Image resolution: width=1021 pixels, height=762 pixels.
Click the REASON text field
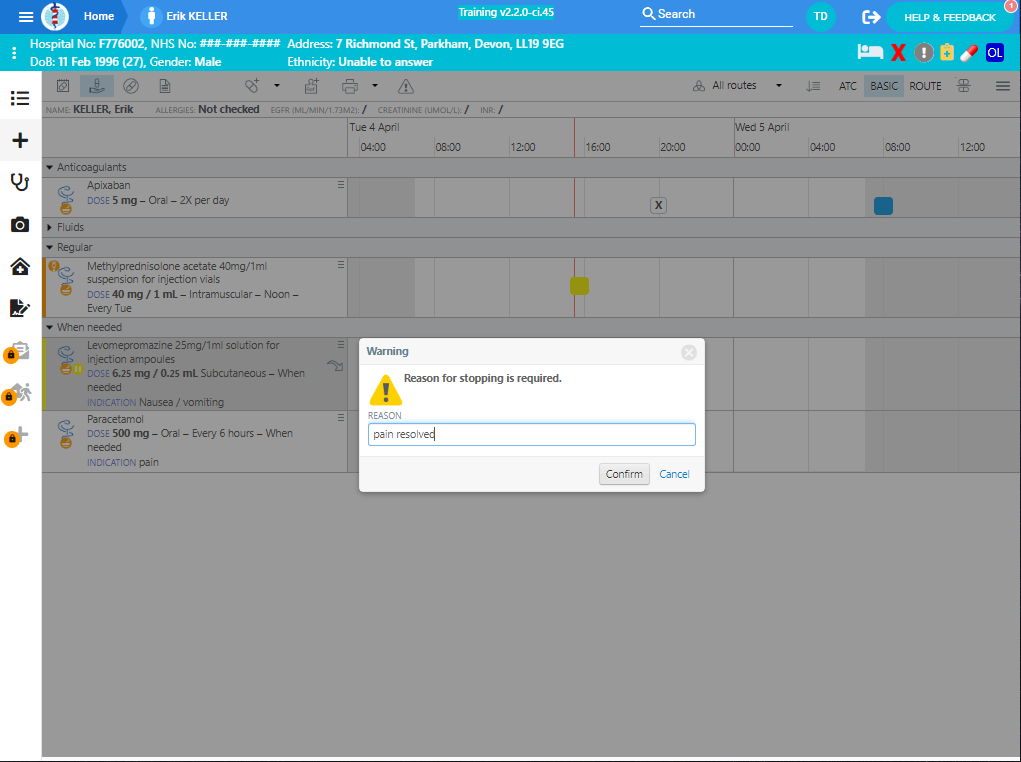tap(531, 434)
